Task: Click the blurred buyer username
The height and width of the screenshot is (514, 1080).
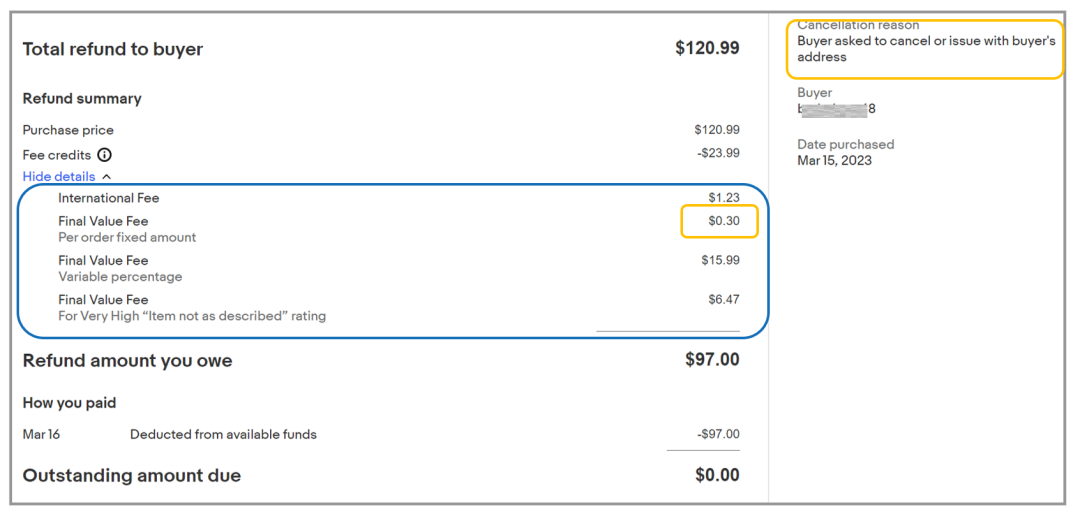Action: coord(836,108)
